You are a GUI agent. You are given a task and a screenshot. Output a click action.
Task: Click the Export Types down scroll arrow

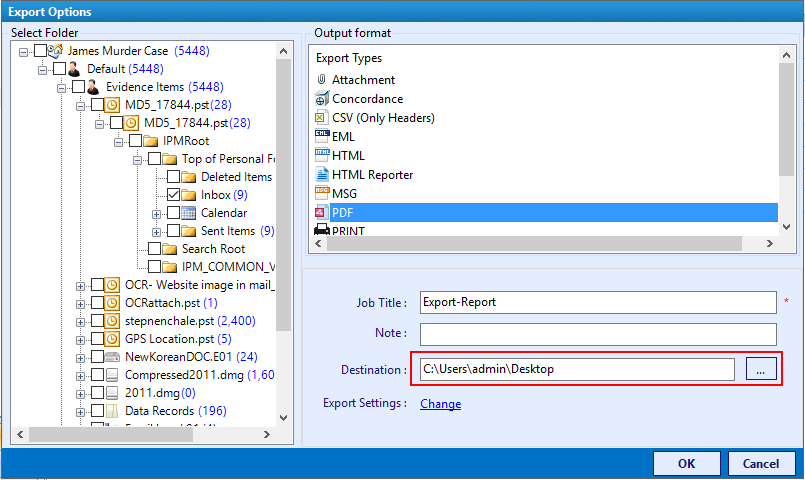point(787,226)
